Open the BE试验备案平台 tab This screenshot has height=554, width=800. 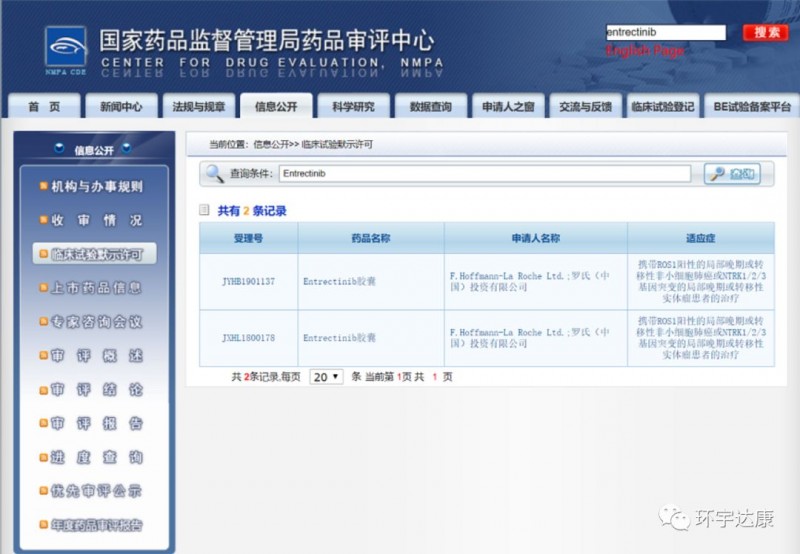752,106
